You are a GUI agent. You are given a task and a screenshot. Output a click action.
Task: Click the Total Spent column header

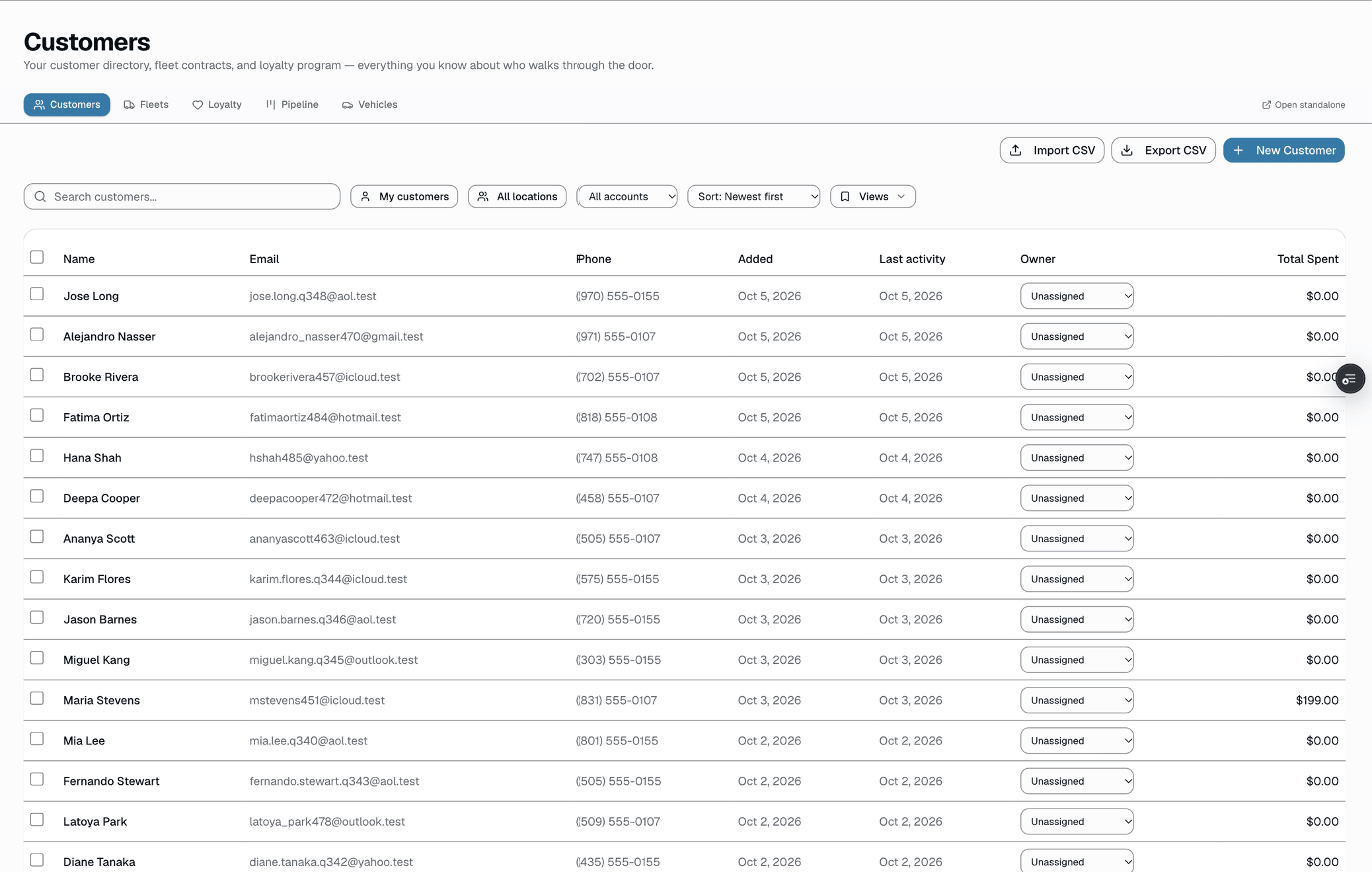pyautogui.click(x=1307, y=259)
